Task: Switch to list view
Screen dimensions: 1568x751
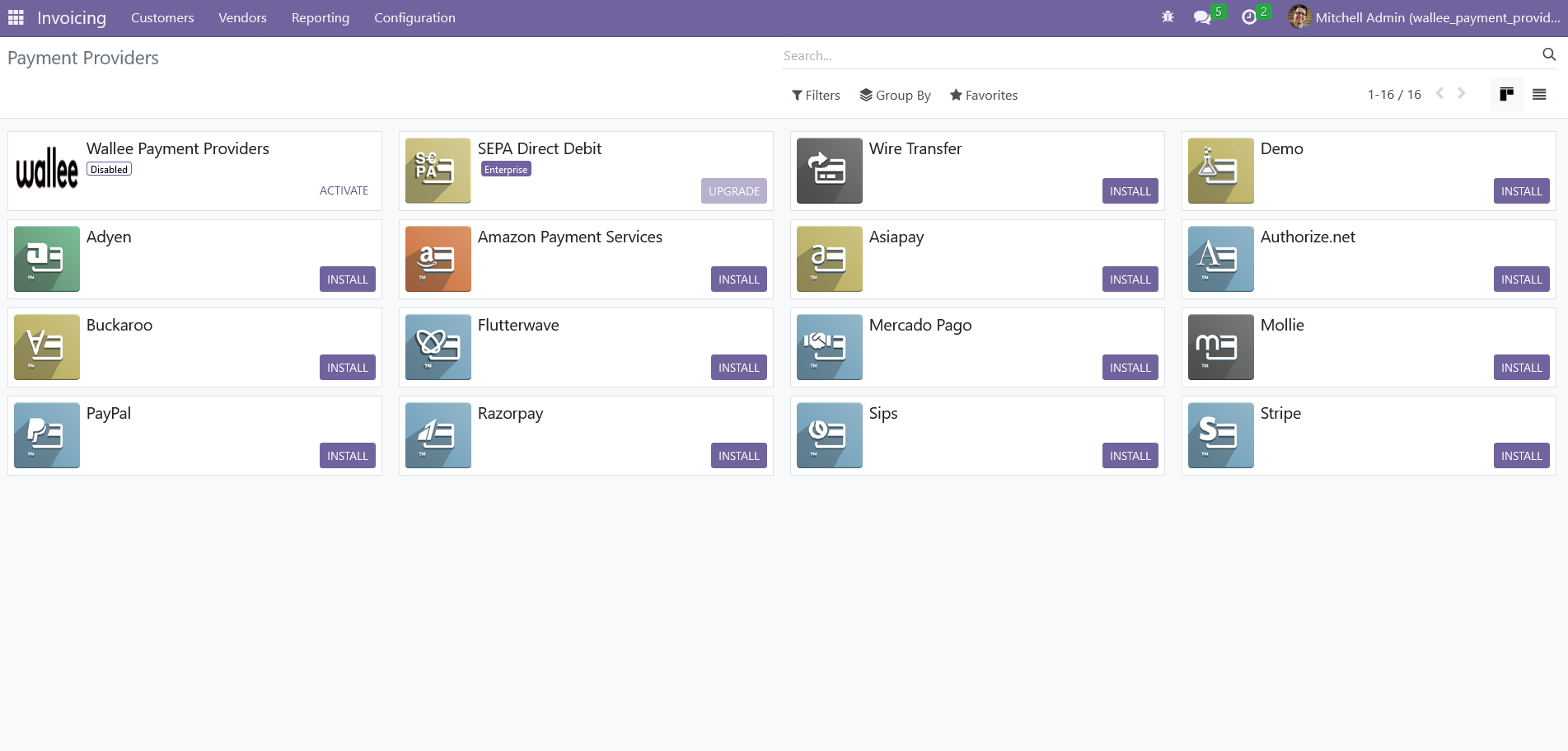Action: click(1538, 95)
